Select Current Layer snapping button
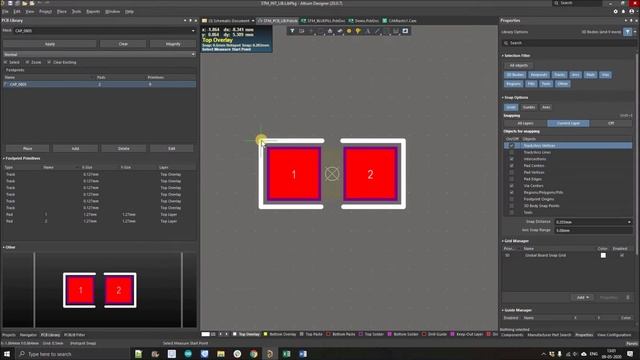The image size is (640, 360). (x=568, y=123)
